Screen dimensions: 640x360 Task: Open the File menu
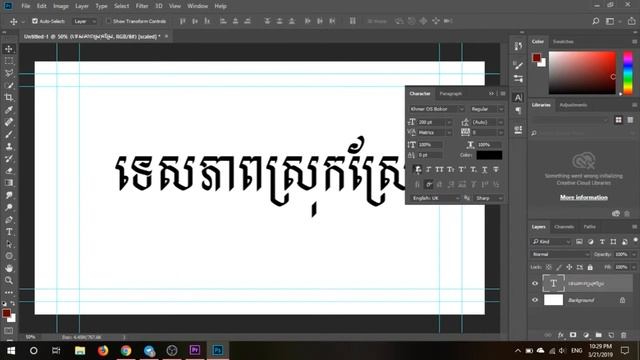26,6
